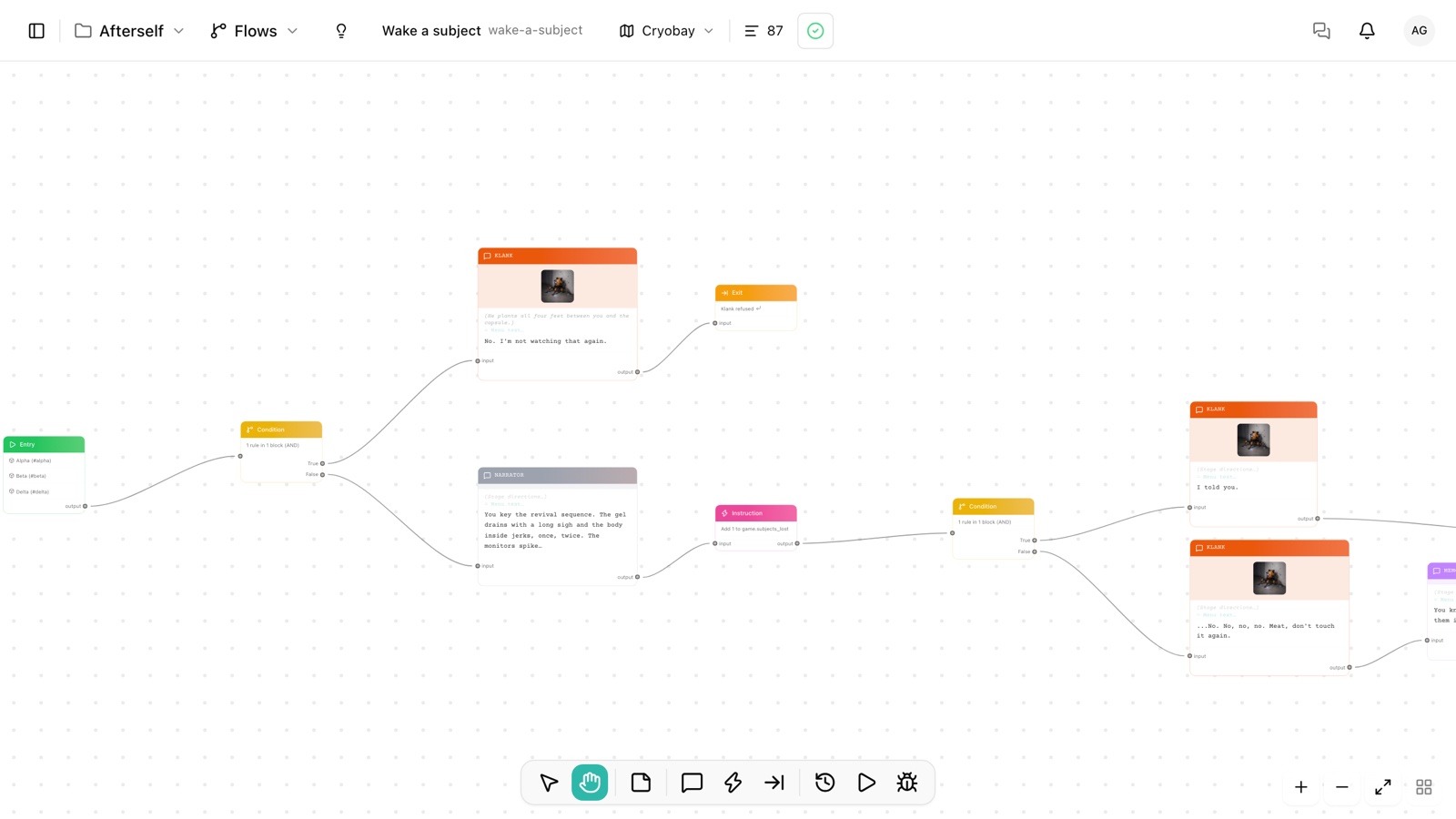The height and width of the screenshot is (819, 1456).
Task: Click False output port of right Condition
Action: coord(1035,551)
